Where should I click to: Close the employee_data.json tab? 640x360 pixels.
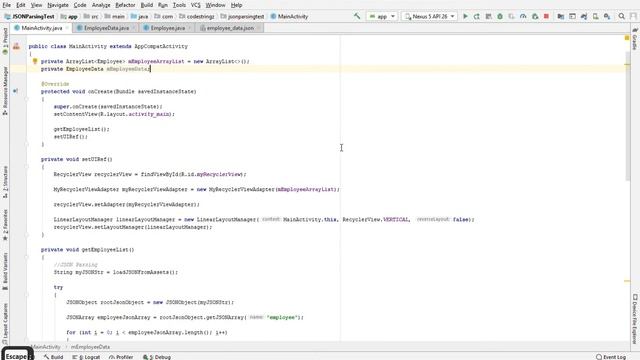coord(258,28)
